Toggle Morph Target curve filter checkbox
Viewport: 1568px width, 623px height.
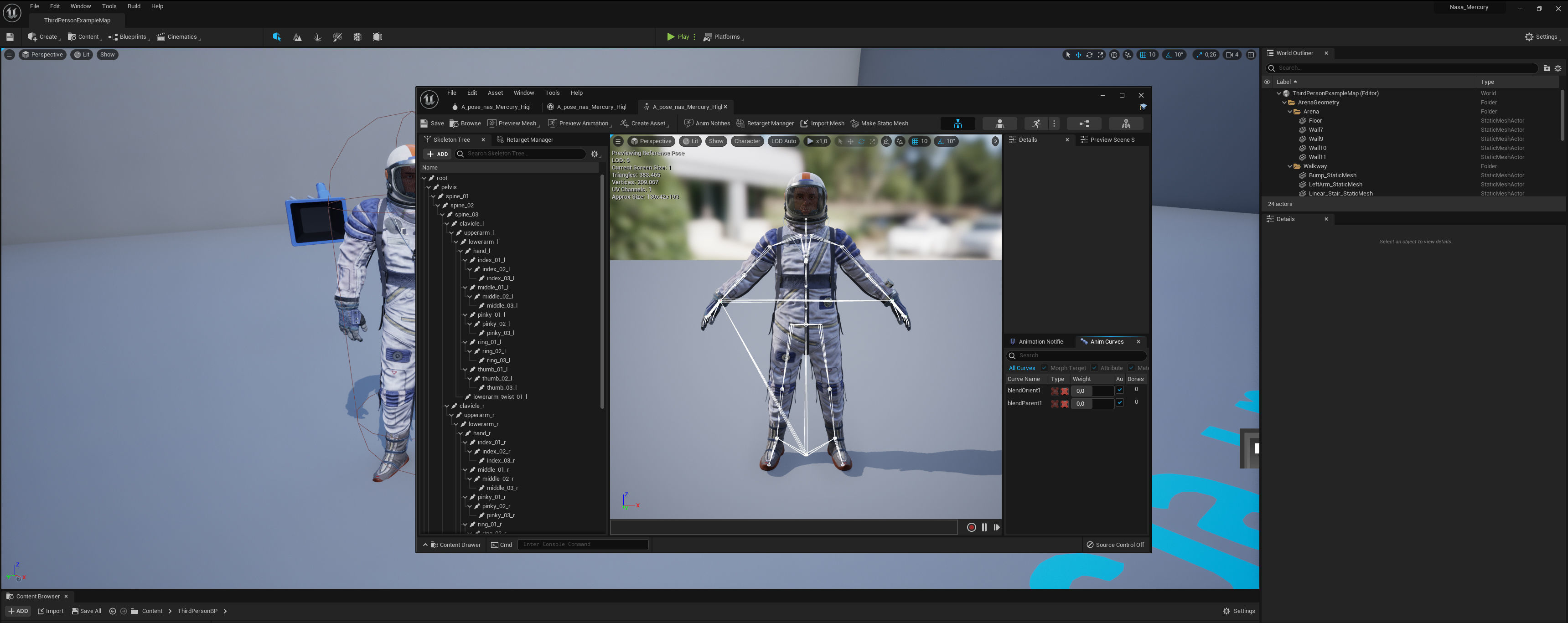[1044, 368]
